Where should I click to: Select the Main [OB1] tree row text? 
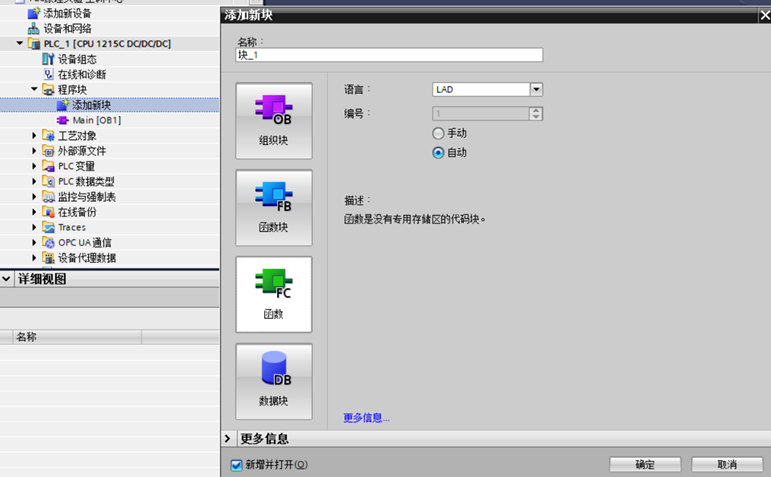point(96,120)
